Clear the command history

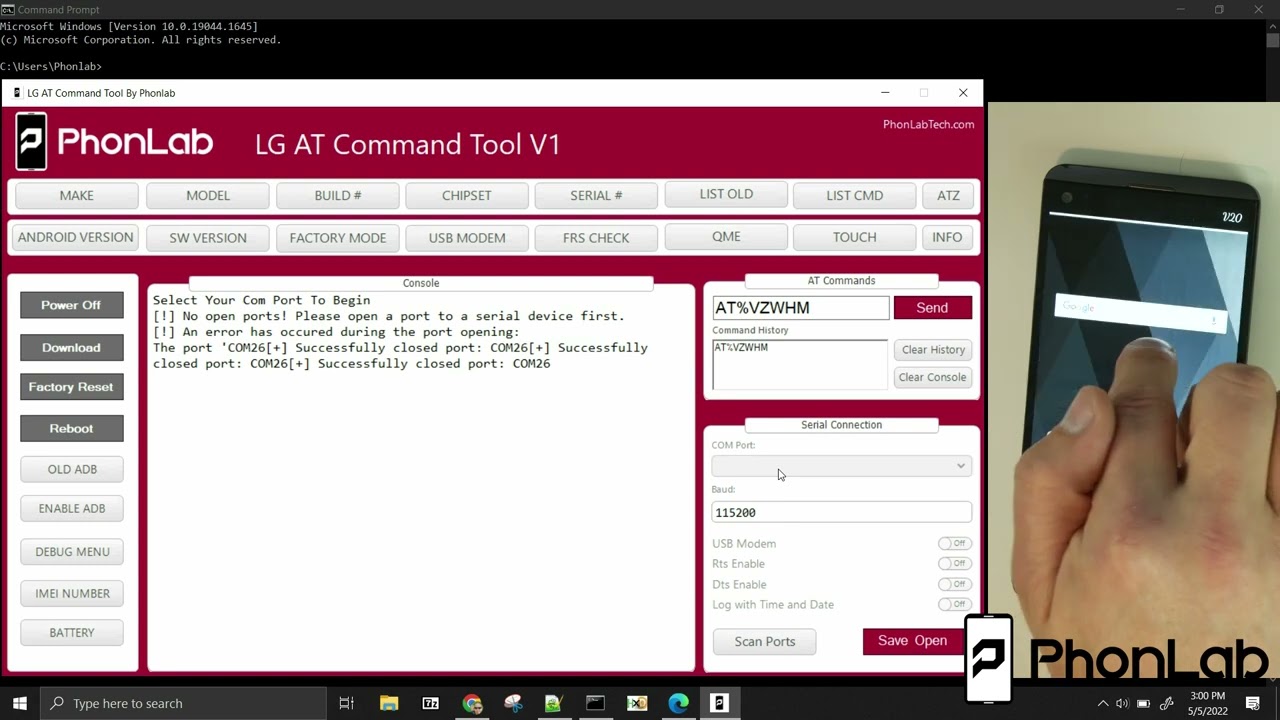933,350
